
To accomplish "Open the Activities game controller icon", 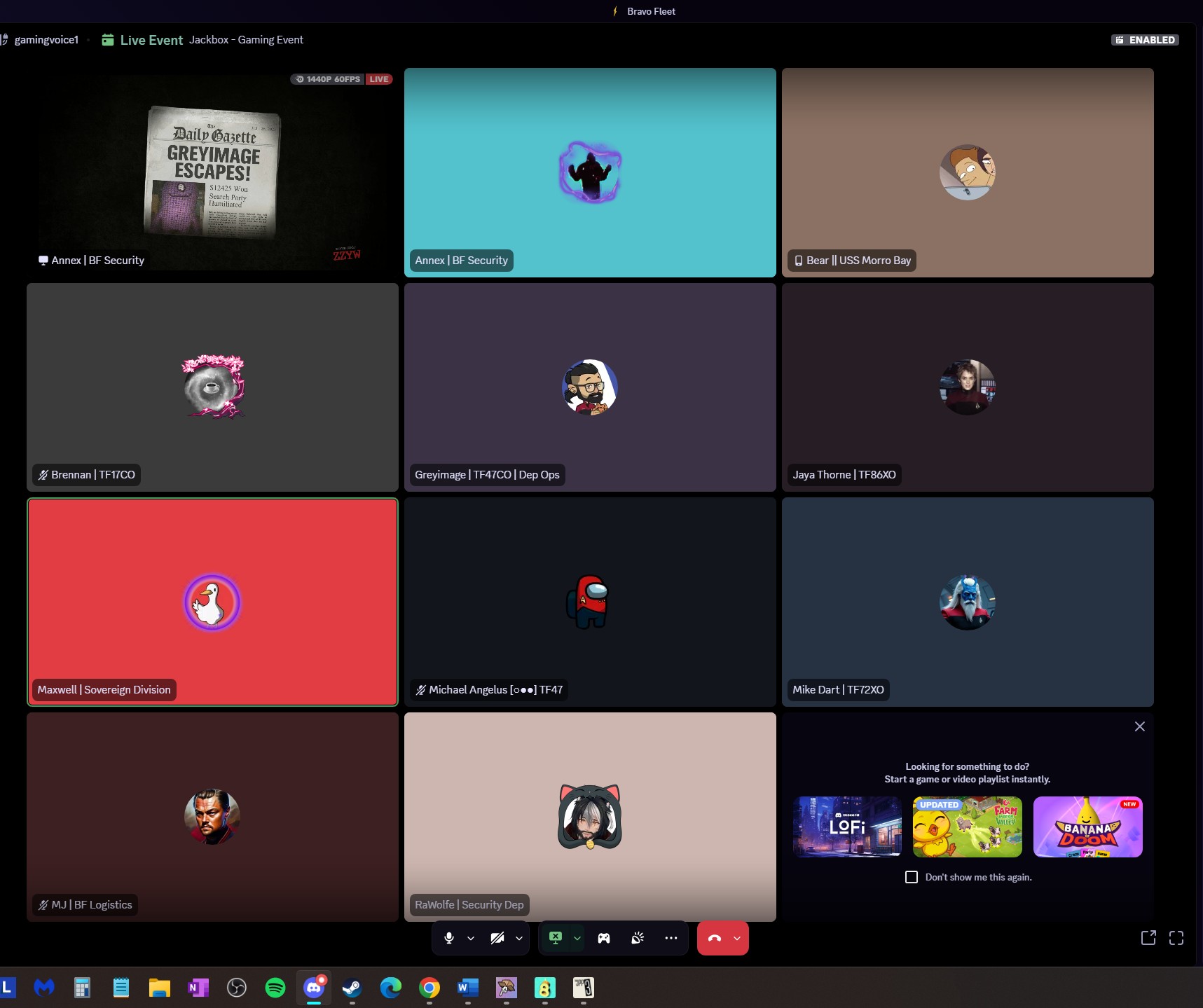I will pyautogui.click(x=603, y=938).
